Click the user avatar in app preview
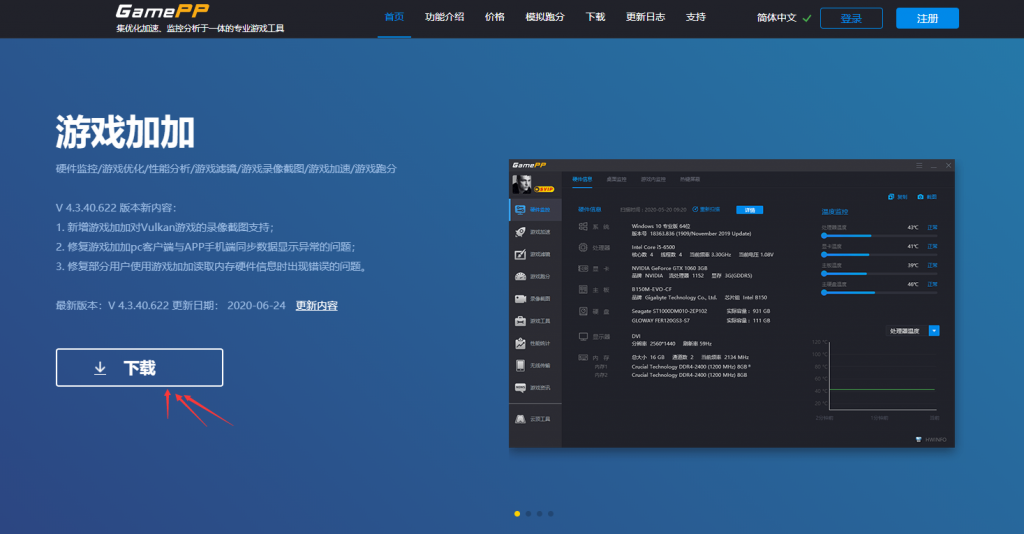This screenshot has height=534, width=1024. point(521,184)
